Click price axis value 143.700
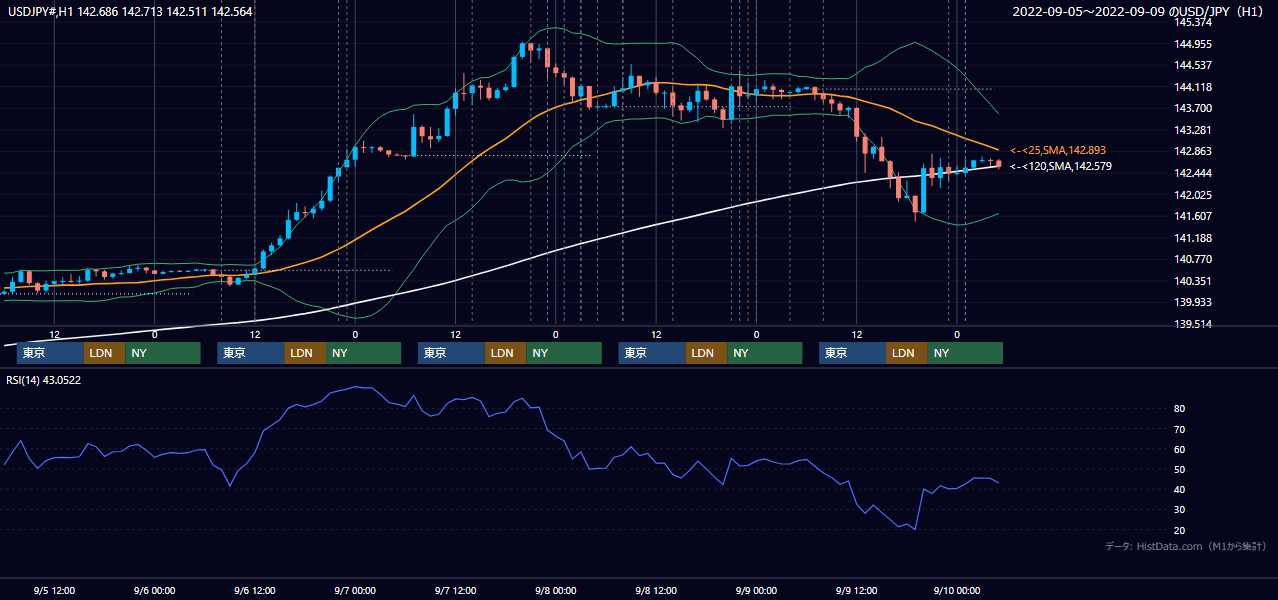 point(1193,108)
